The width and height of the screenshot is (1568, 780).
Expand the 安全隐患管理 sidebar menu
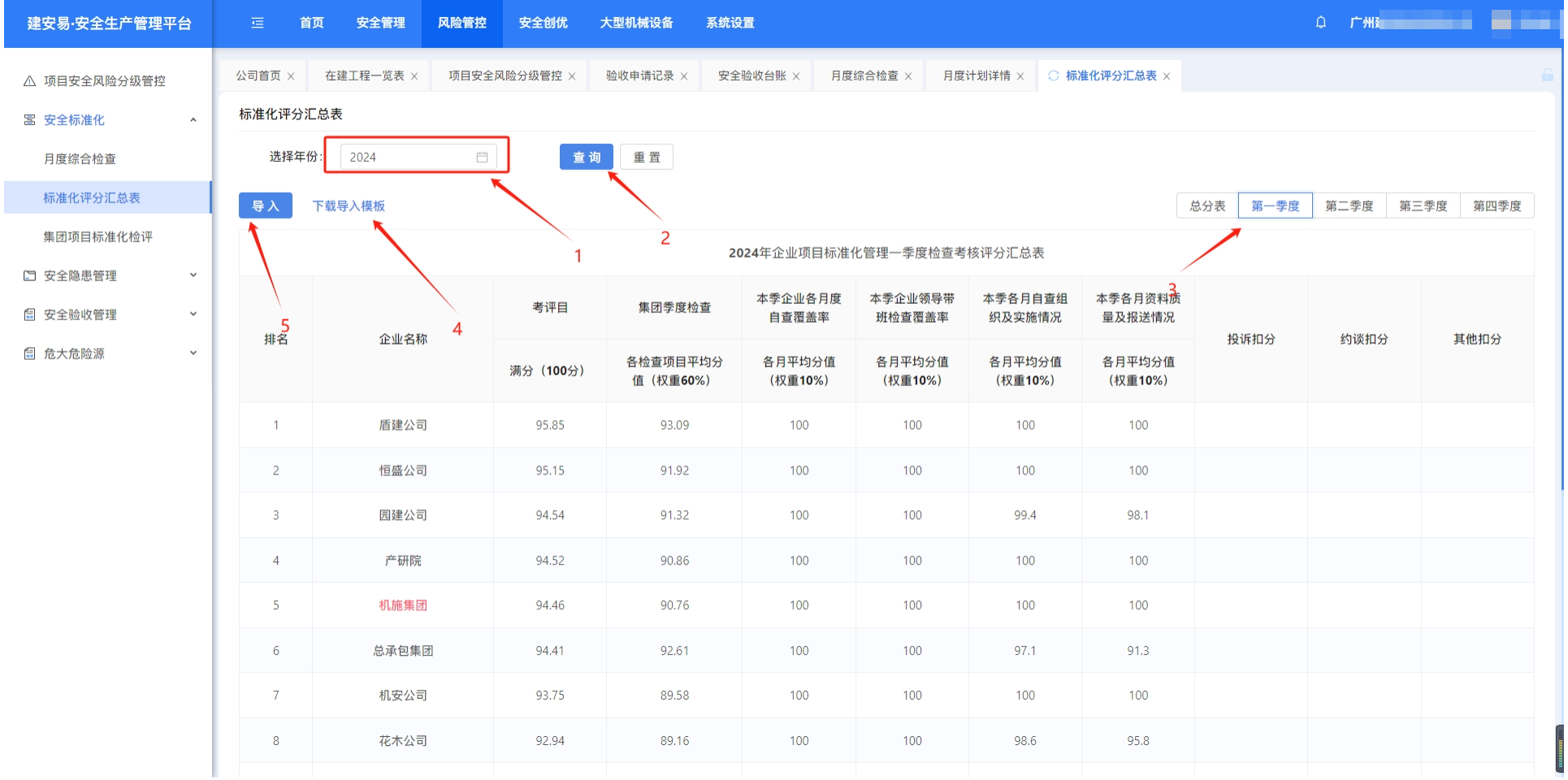(193, 275)
